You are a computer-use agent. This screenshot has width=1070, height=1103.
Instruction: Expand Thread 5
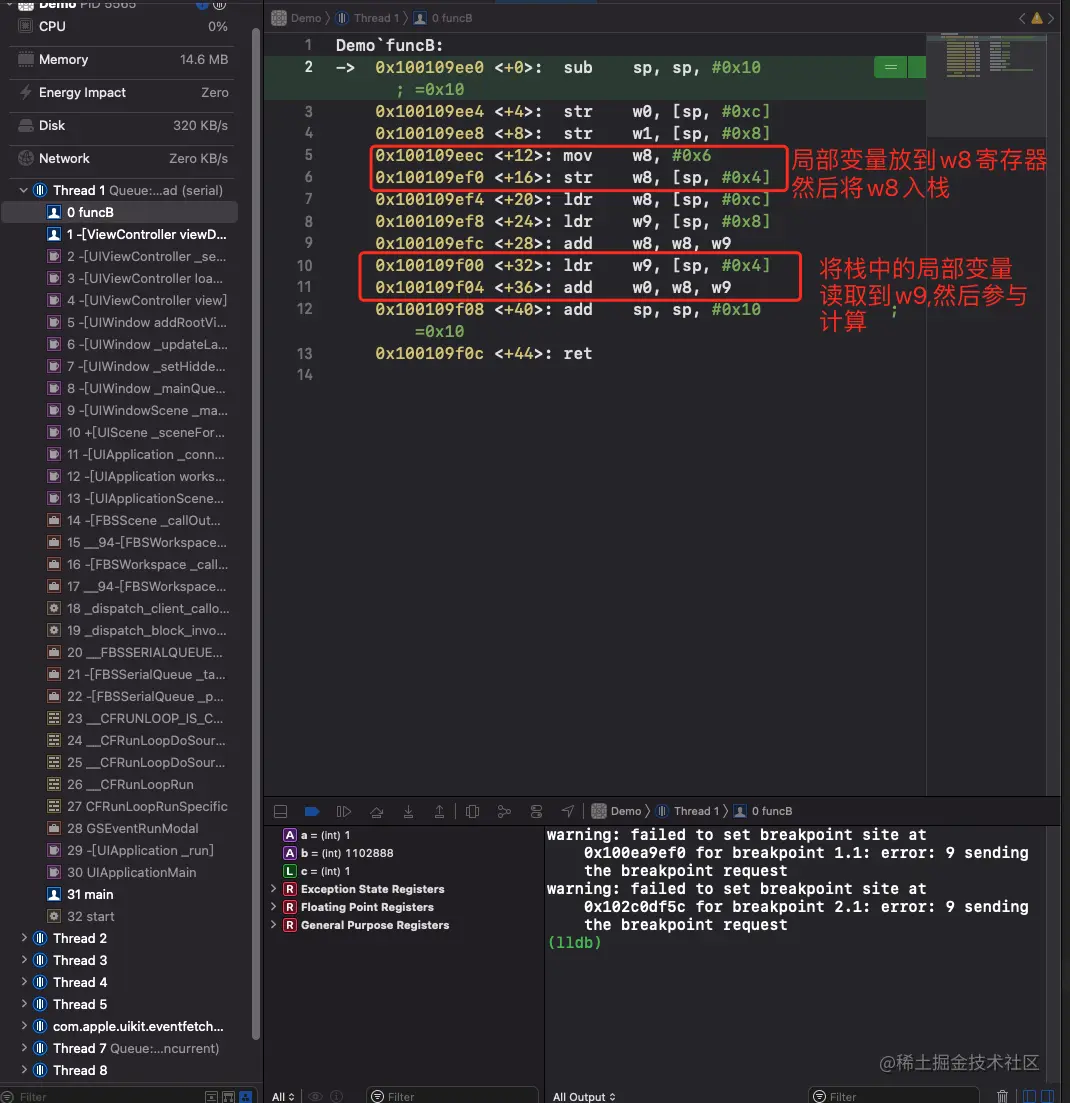[23, 1004]
